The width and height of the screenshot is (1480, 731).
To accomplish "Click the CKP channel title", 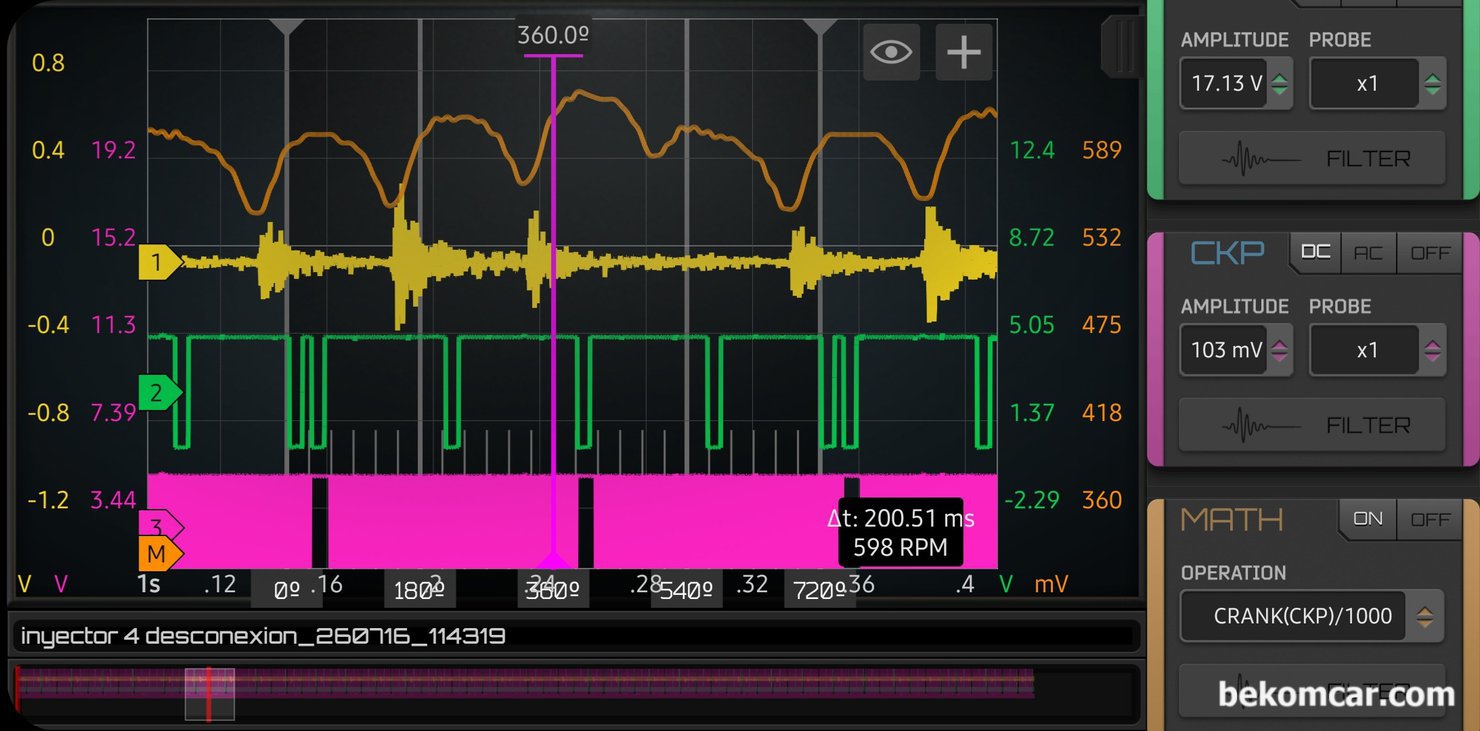I will click(1226, 253).
